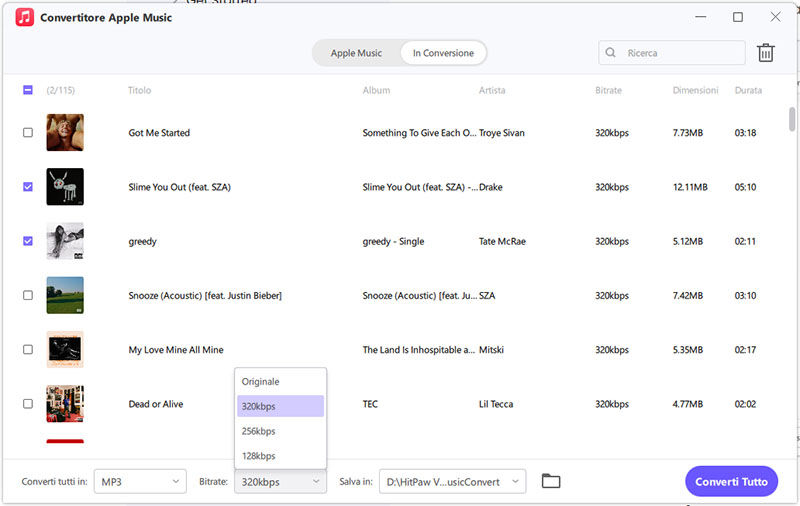Switch to the In Conversione tab
800x506 pixels.
coord(443,53)
